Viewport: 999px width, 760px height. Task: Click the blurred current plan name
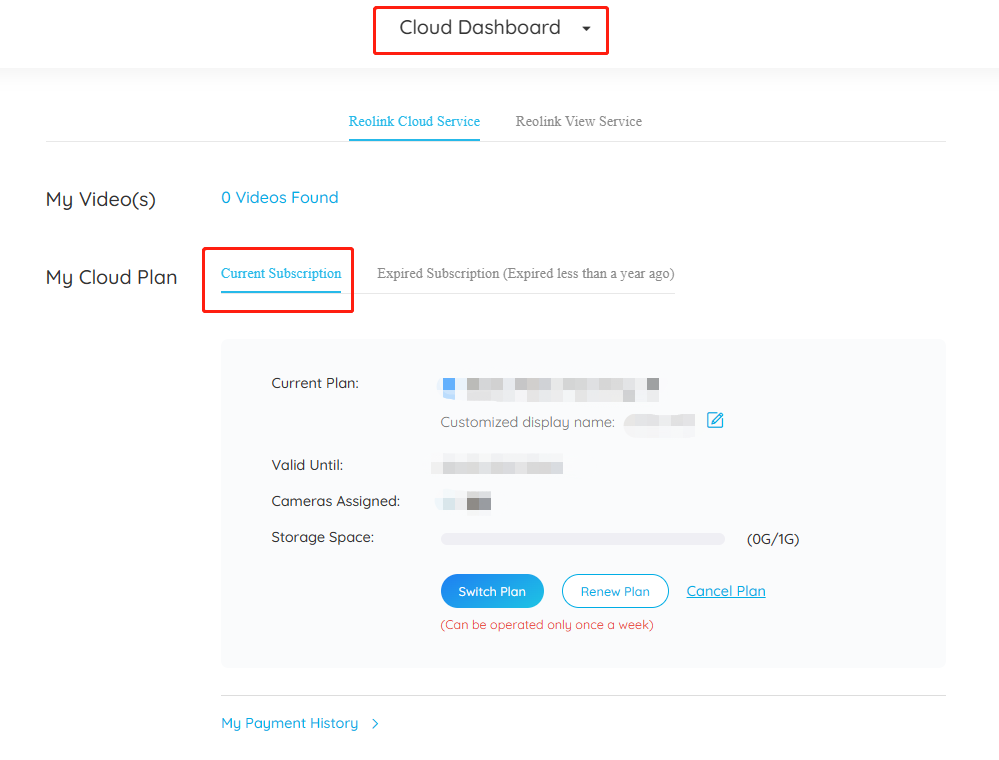550,389
